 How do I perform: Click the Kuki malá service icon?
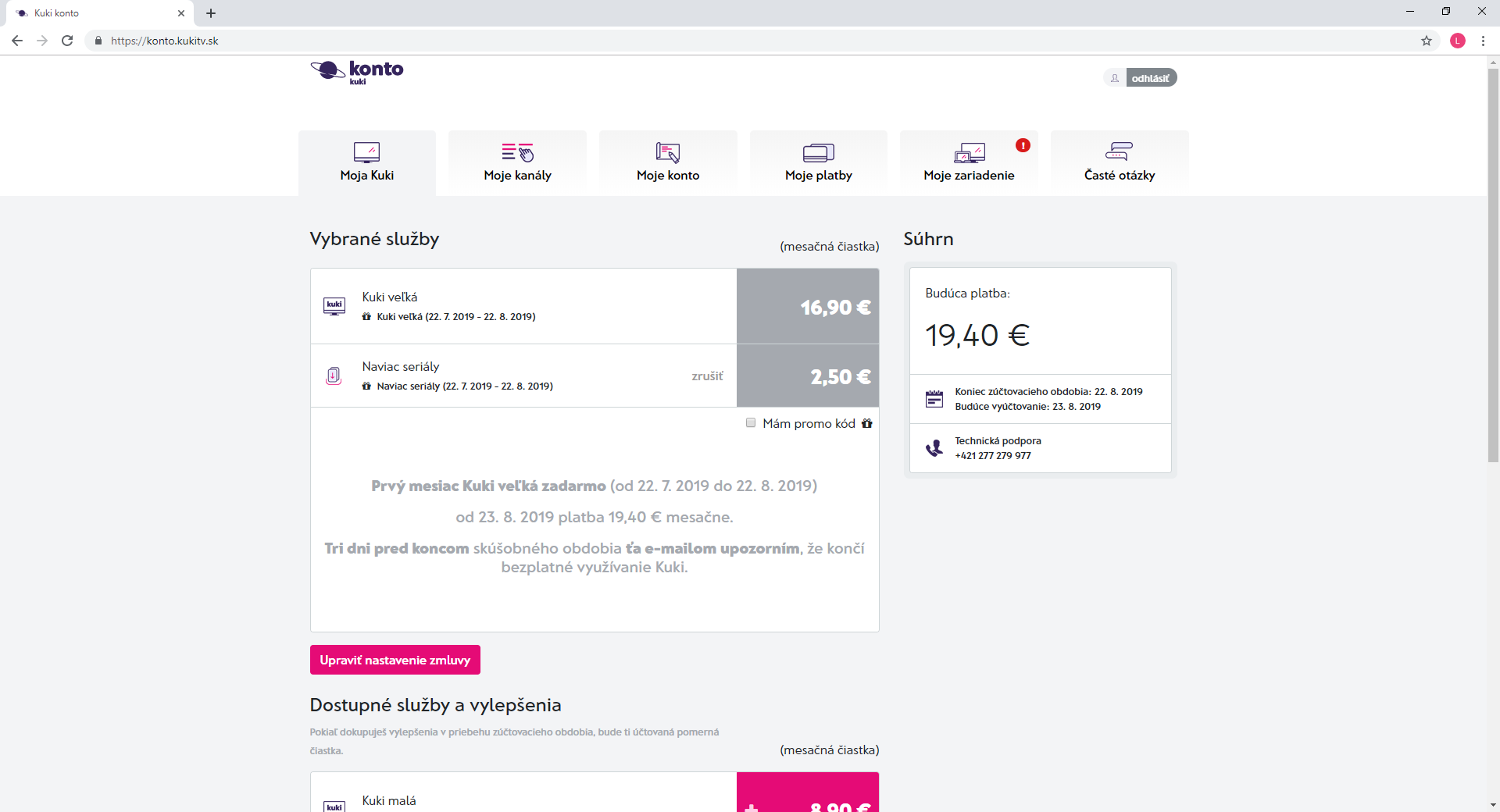click(334, 806)
